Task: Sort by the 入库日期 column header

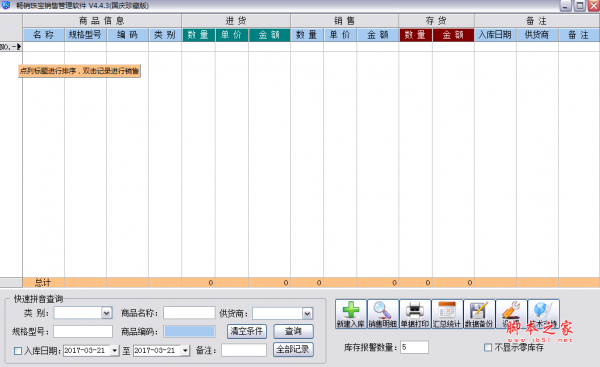Action: (495, 35)
